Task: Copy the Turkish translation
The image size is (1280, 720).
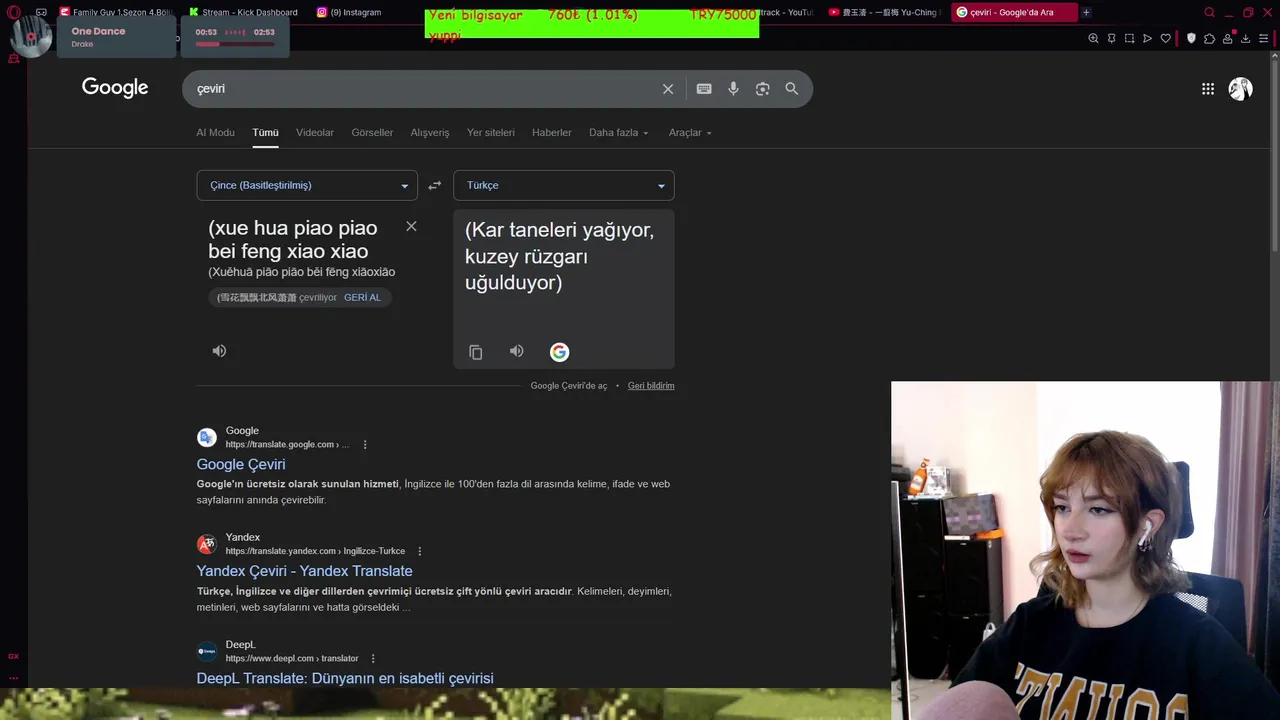Action: point(476,352)
